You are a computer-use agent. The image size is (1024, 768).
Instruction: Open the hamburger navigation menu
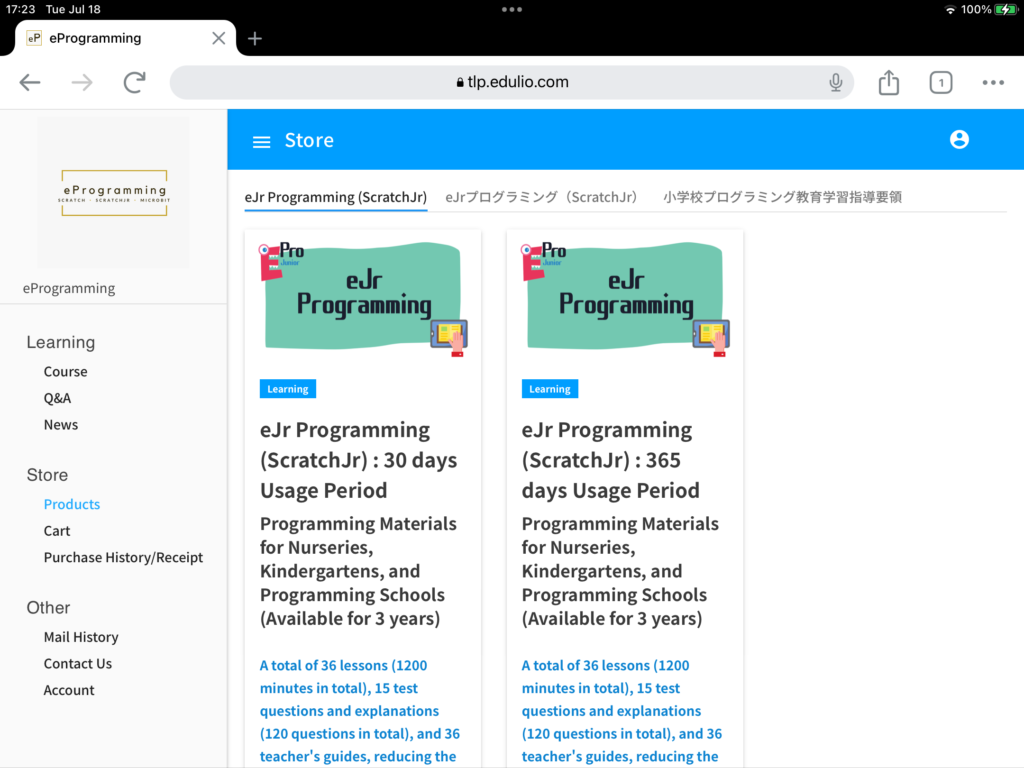(x=261, y=141)
